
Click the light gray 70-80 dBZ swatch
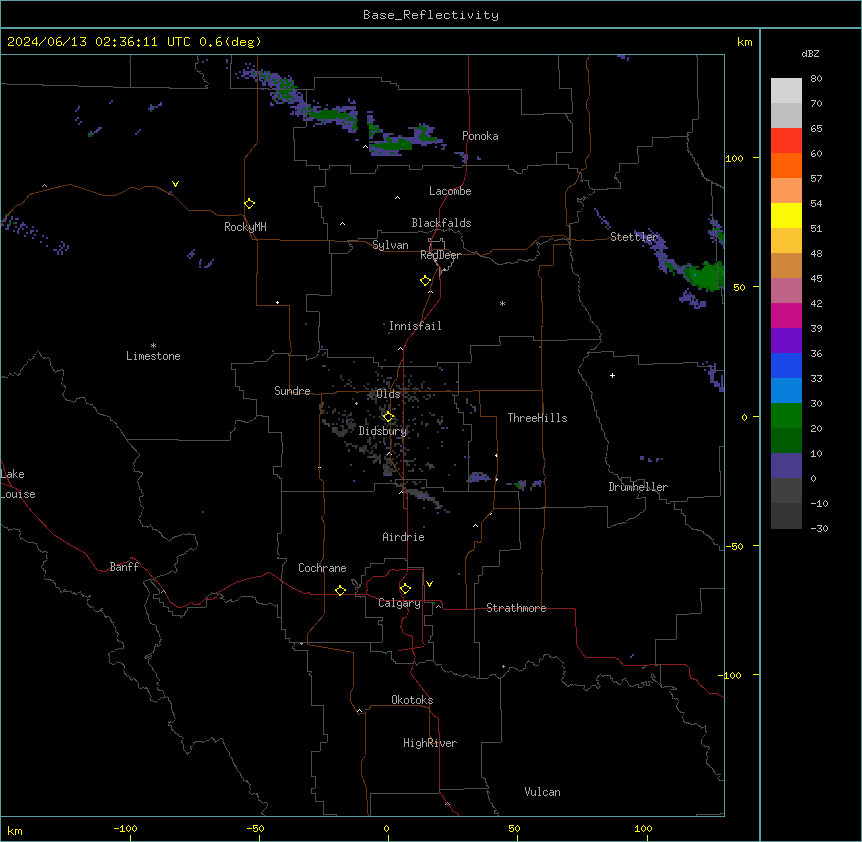[x=786, y=91]
